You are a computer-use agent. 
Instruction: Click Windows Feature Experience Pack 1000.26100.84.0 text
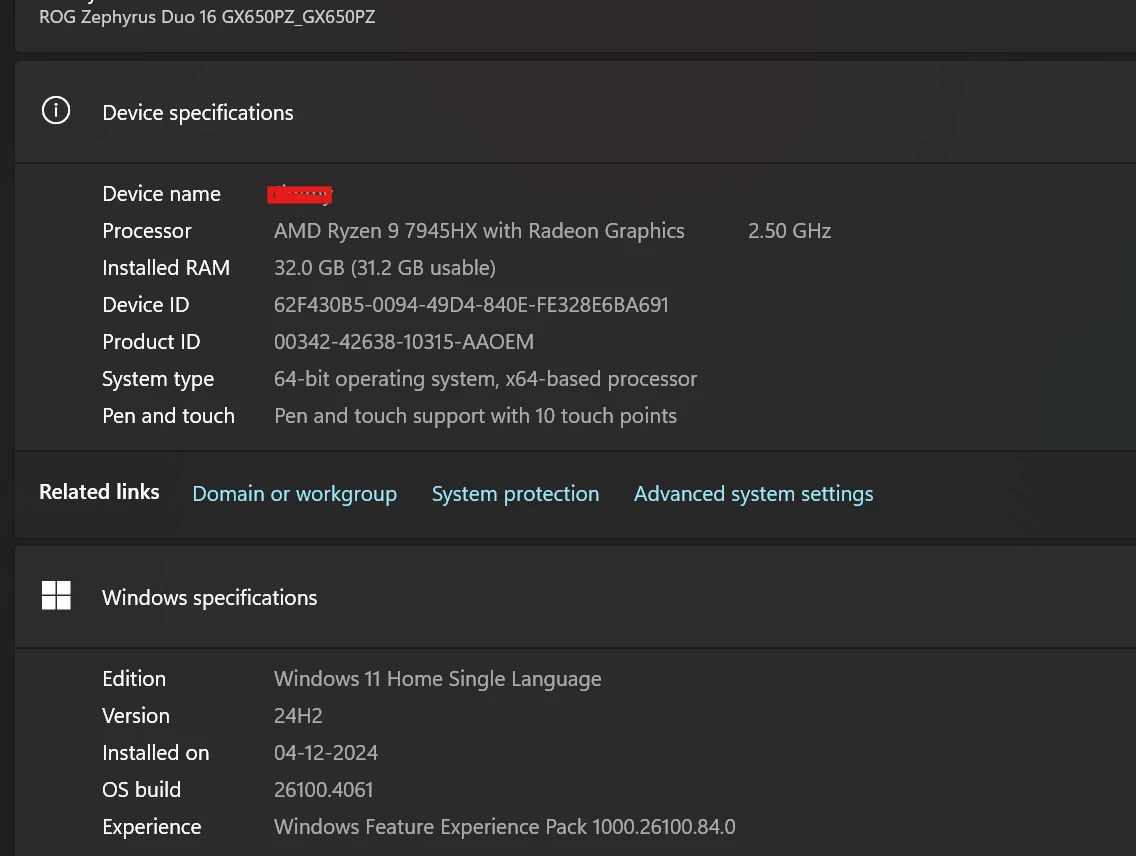pos(504,826)
